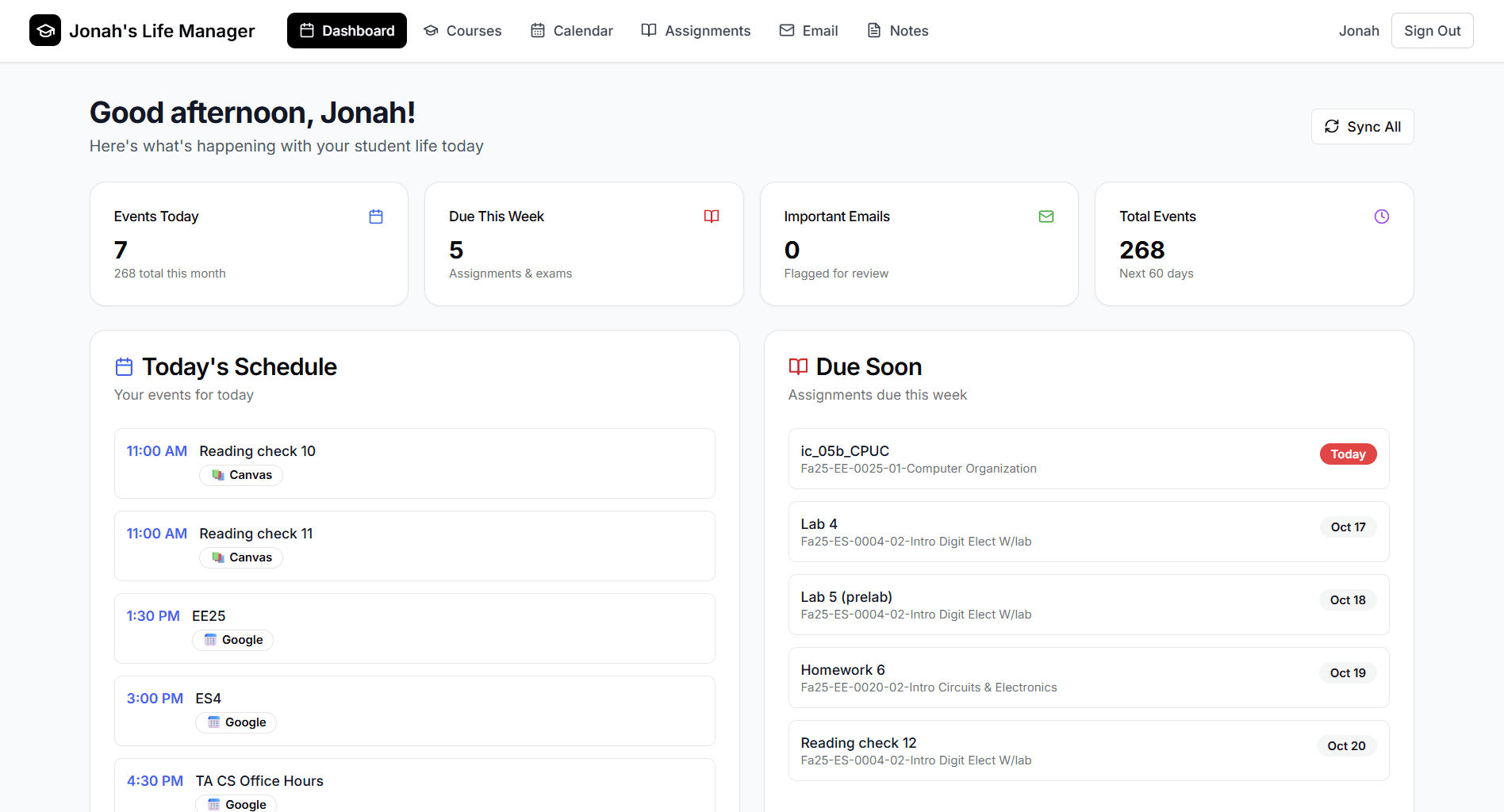Click the calendar icon in Events Today card
1504x812 pixels.
point(376,216)
